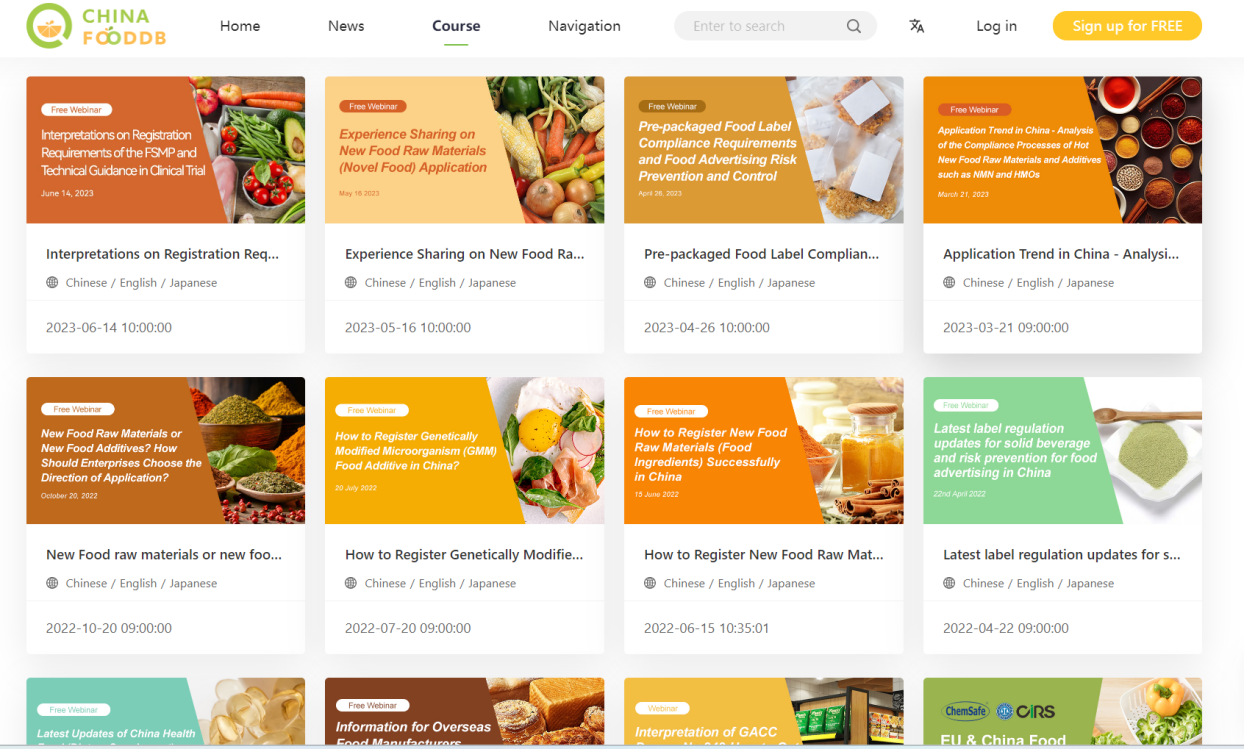Click globe icon under How to Register Genetically course
The width and height of the screenshot is (1244, 749).
351,583
